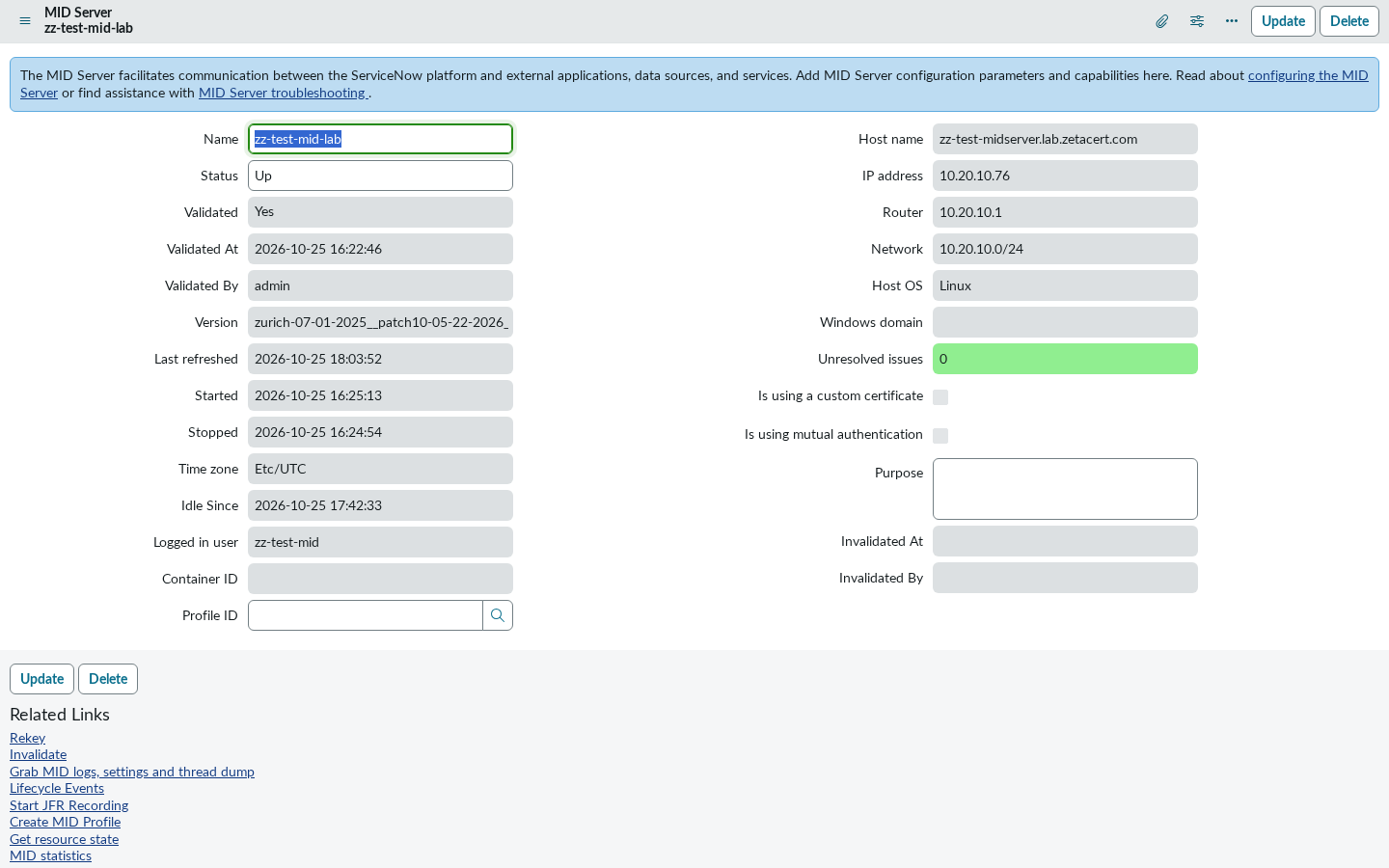Viewport: 1389px width, 868px height.
Task: Click the Delete button in header
Action: 1349,21
